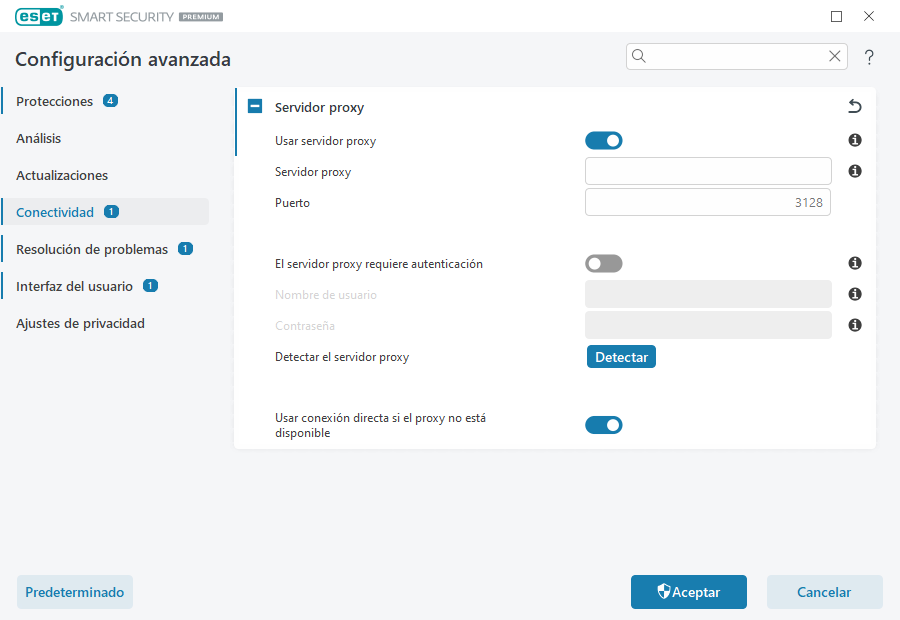900x620 pixels.
Task: Restore defaults with Predeterminado
Action: click(74, 591)
